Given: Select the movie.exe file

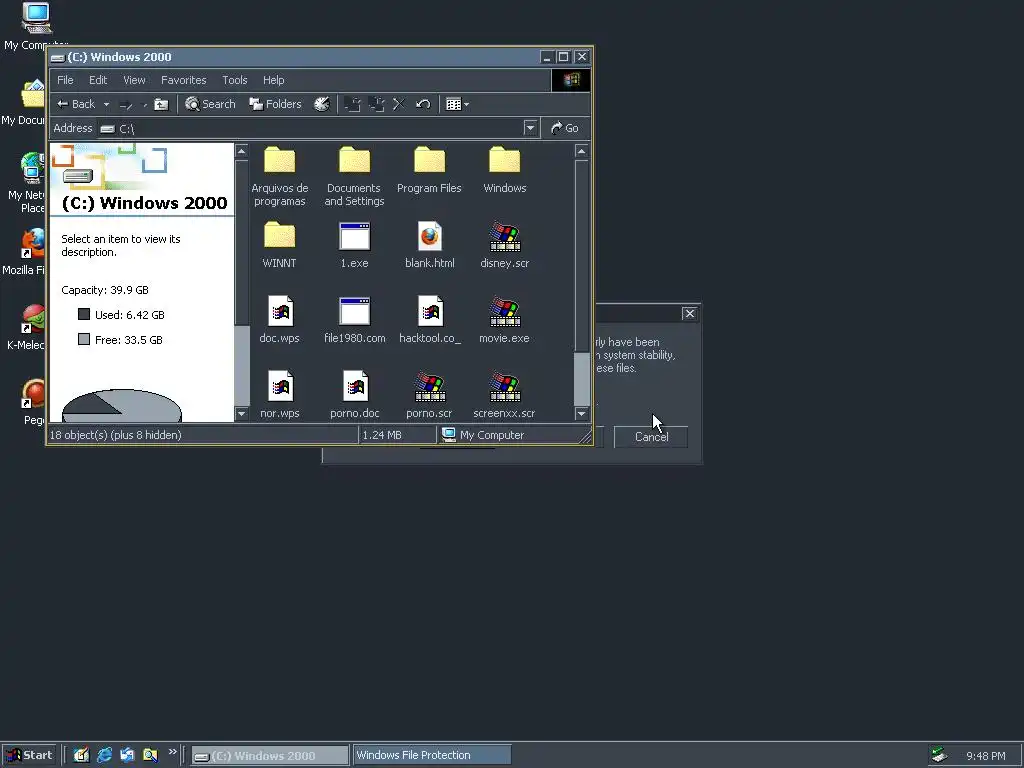Looking at the screenshot, I should pos(504,320).
